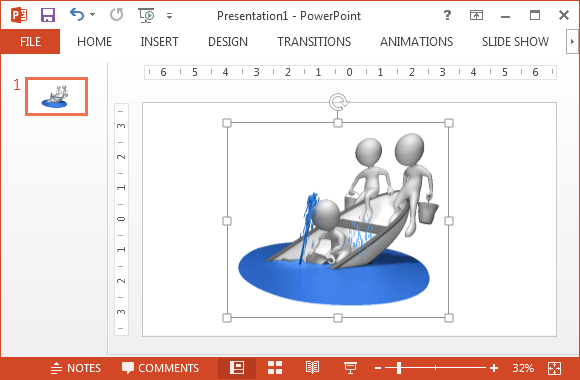Image resolution: width=580 pixels, height=380 pixels.
Task: Zoom out with the minus button
Action: pos(378,368)
